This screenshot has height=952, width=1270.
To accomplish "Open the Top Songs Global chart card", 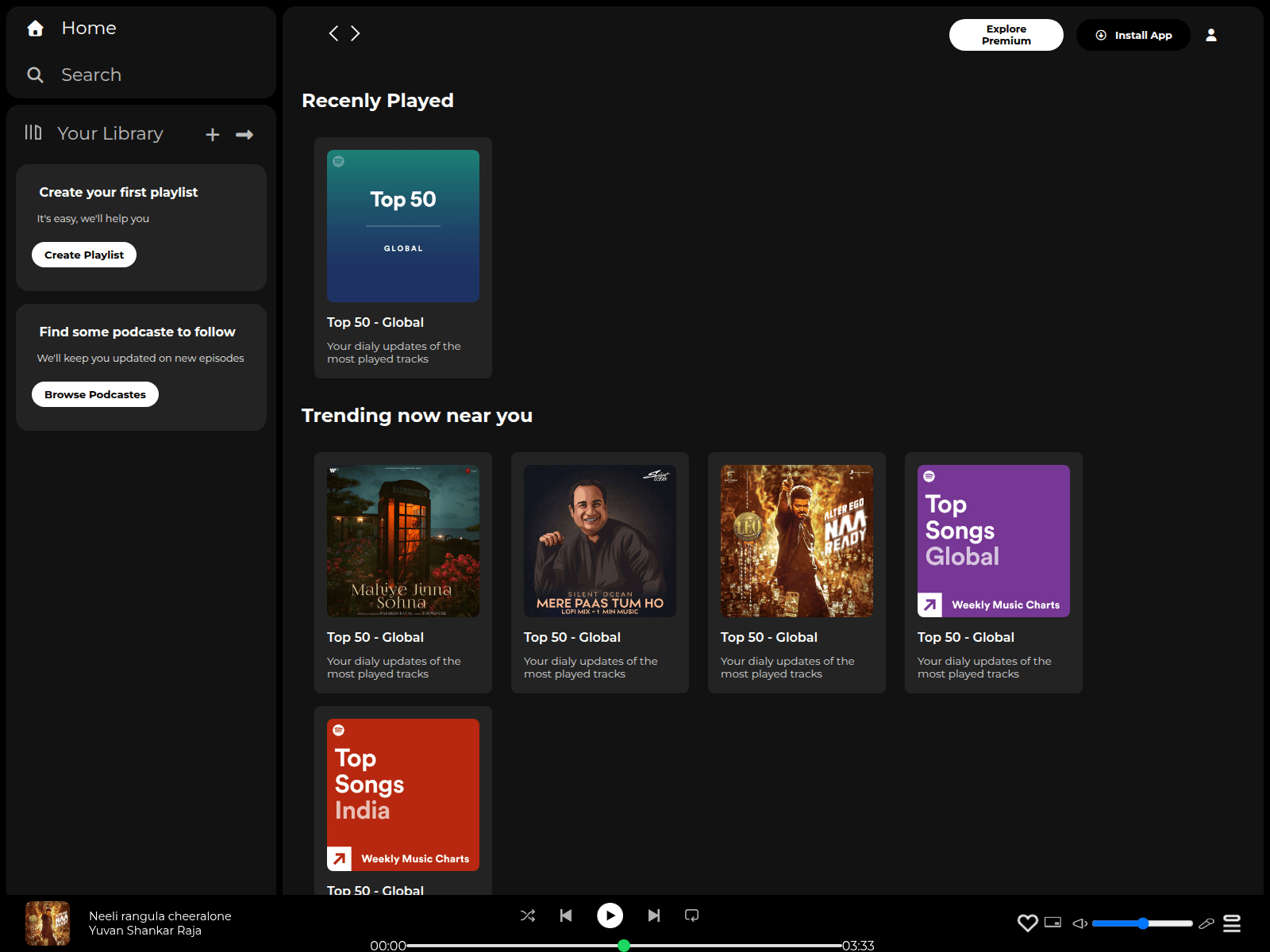I will 994,573.
